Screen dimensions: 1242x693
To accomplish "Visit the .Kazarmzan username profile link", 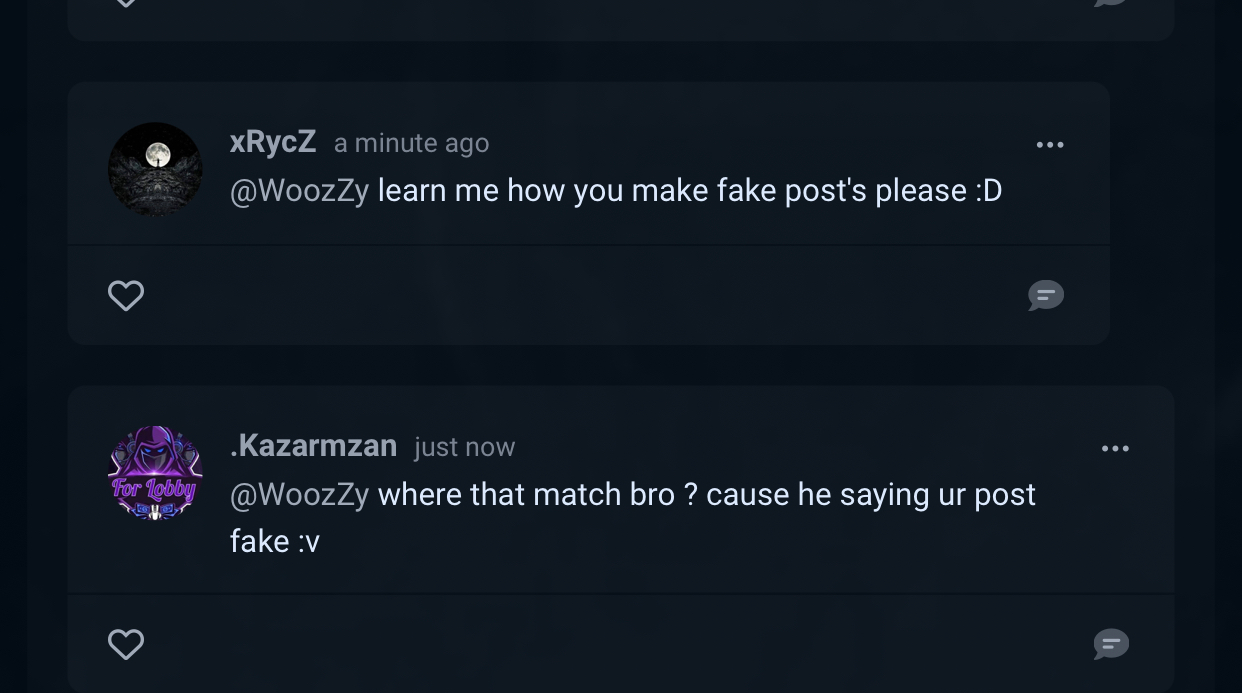I will click(313, 445).
